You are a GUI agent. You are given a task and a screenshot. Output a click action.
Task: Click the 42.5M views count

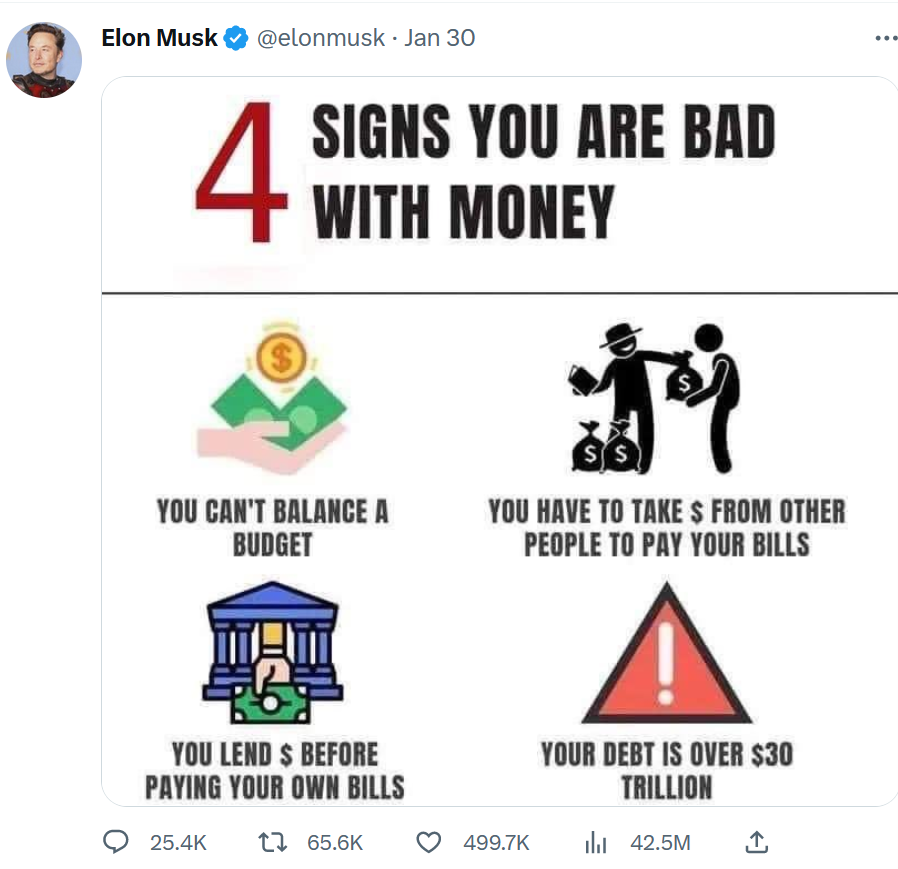click(x=660, y=843)
